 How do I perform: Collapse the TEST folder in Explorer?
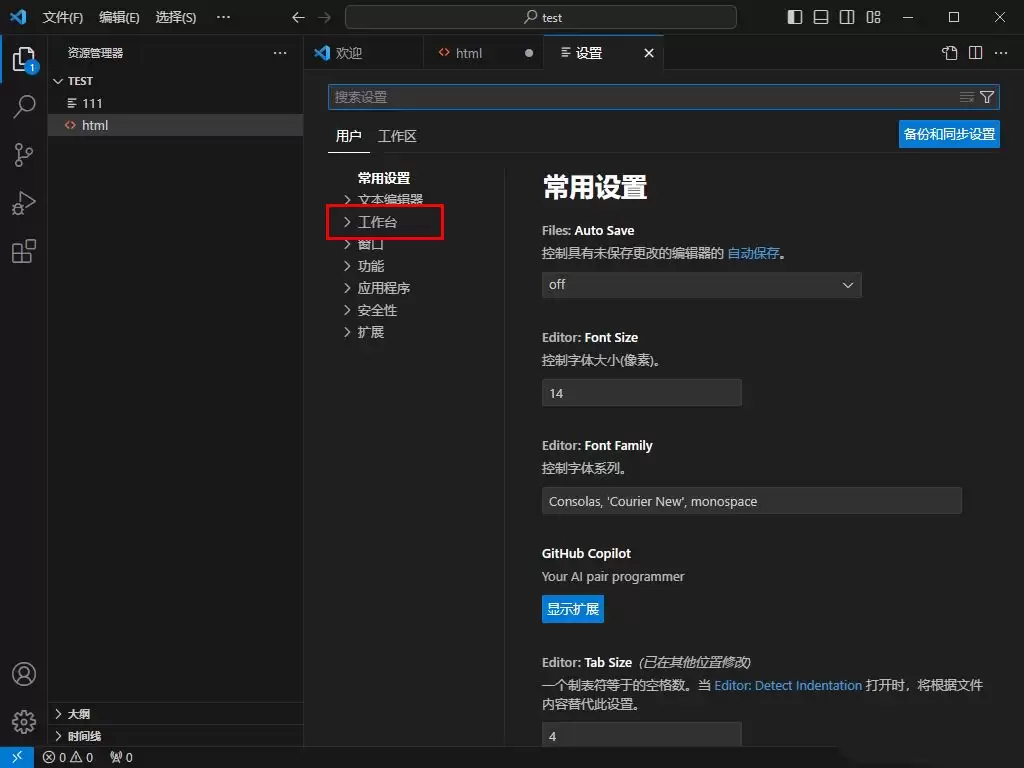point(58,81)
